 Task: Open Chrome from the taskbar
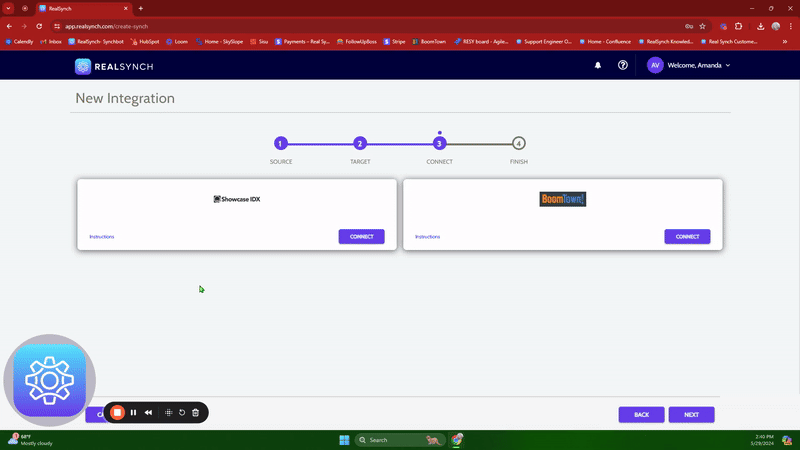457,439
